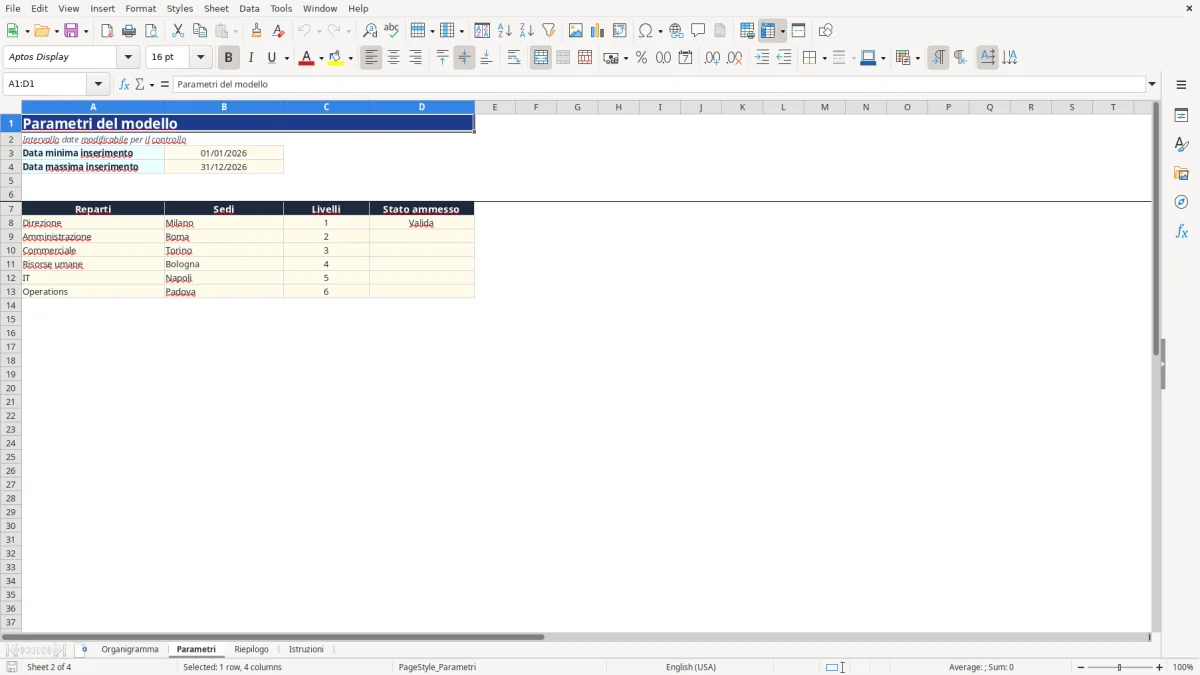Expand the font color palette arrow
Viewport: 1200px width, 675px height.
click(x=320, y=58)
